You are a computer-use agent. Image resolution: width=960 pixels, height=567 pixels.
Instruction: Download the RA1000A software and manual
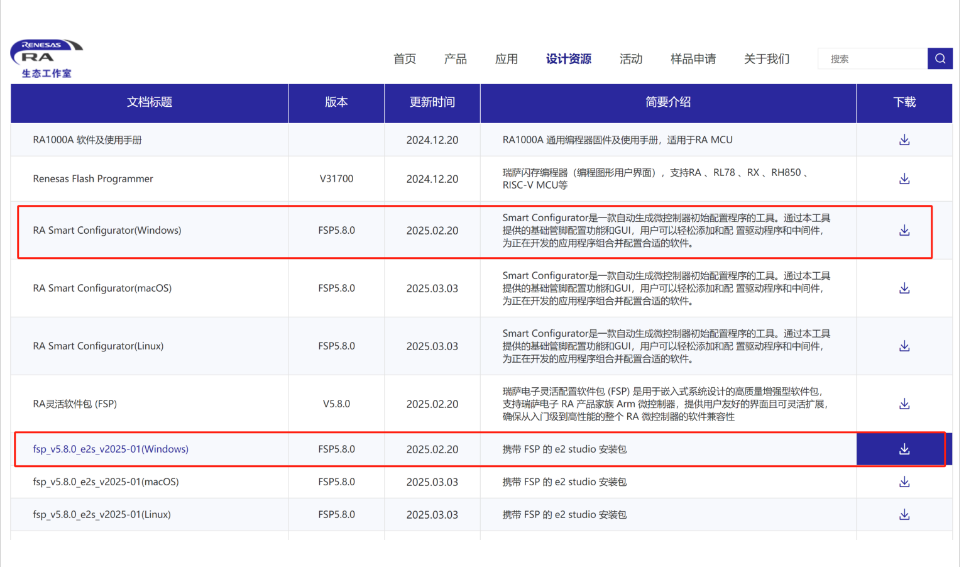click(x=904, y=140)
